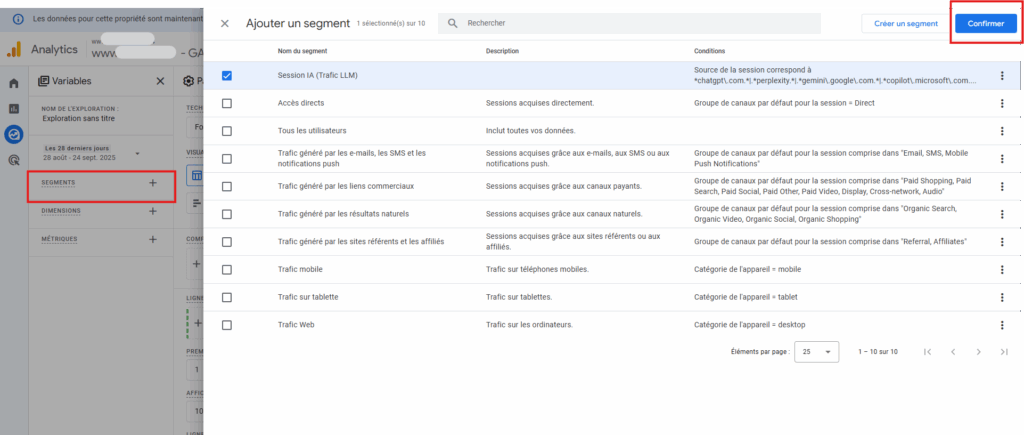This screenshot has width=1024, height=435.
Task: Add a metric with the plus icon
Action: pos(152,239)
